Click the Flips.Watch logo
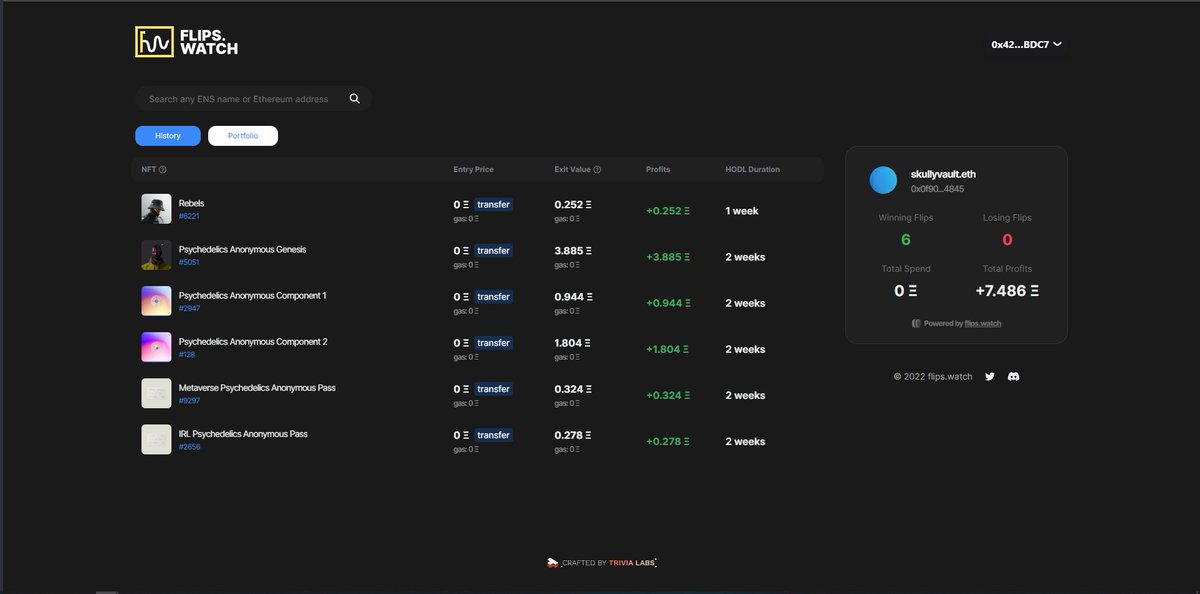Screen dimensions: 1200x594 [x=187, y=42]
